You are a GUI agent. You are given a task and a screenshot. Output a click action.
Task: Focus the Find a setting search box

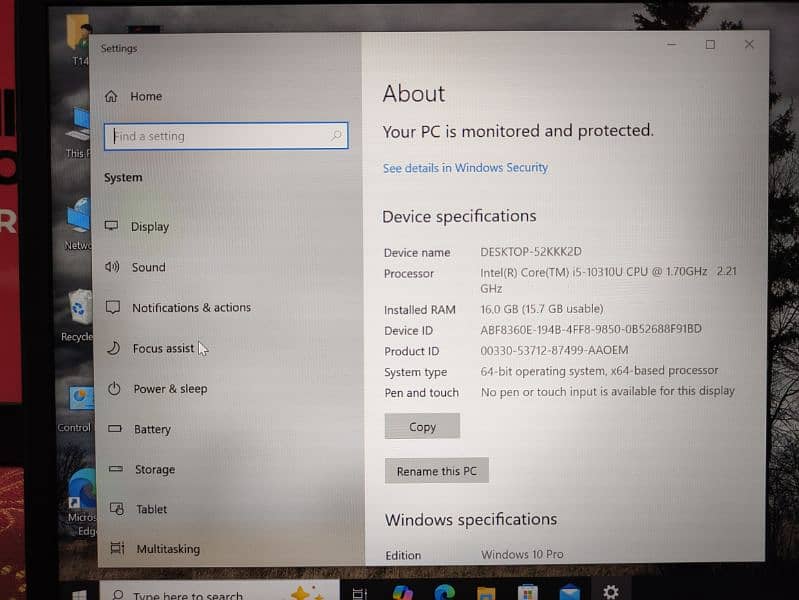point(226,136)
